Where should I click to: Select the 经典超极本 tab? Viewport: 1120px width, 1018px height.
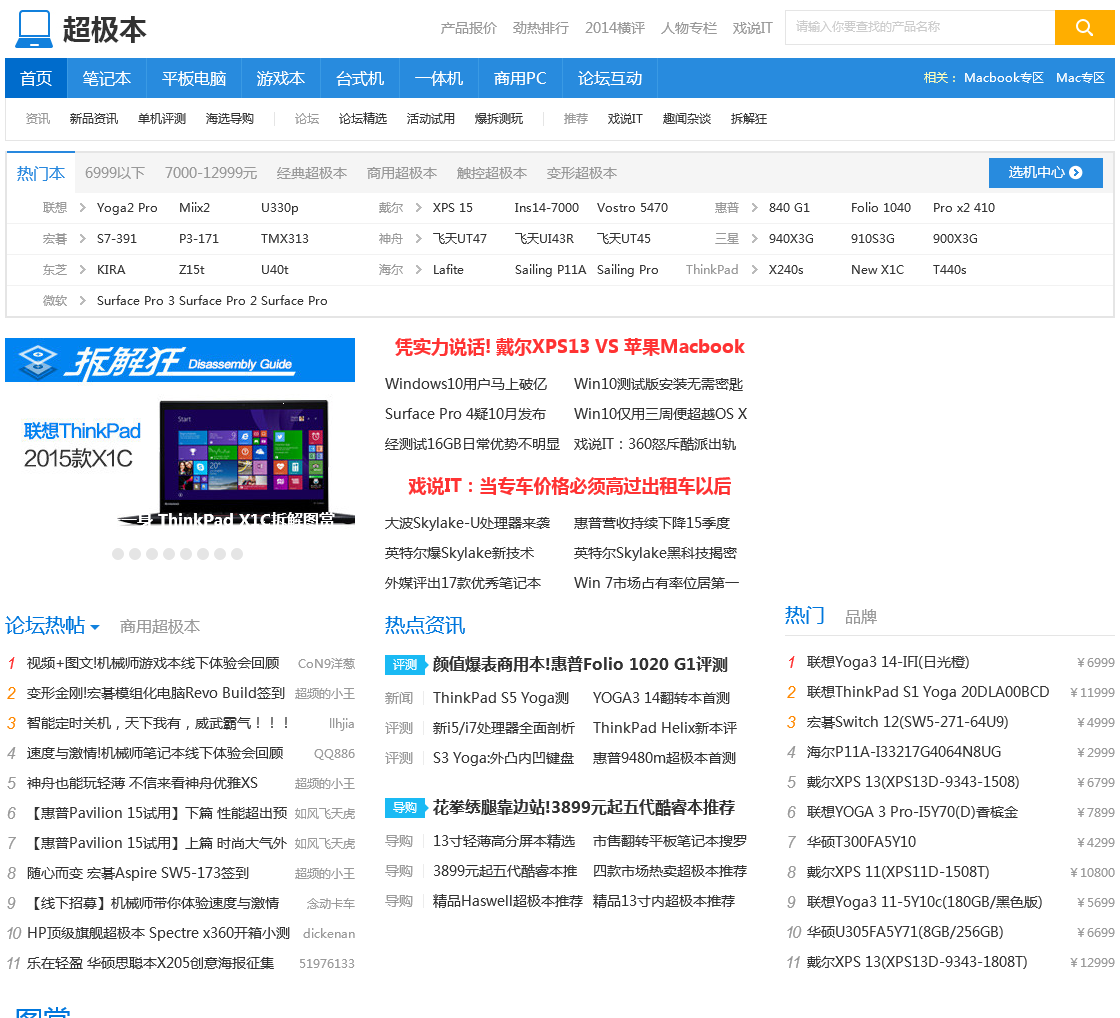[x=311, y=173]
